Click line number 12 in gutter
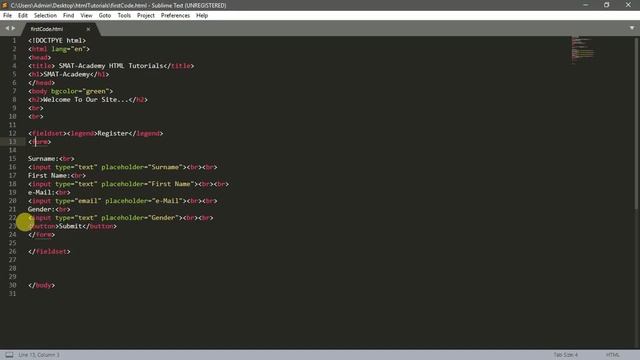Viewport: 640px width, 360px height. click(x=13, y=133)
